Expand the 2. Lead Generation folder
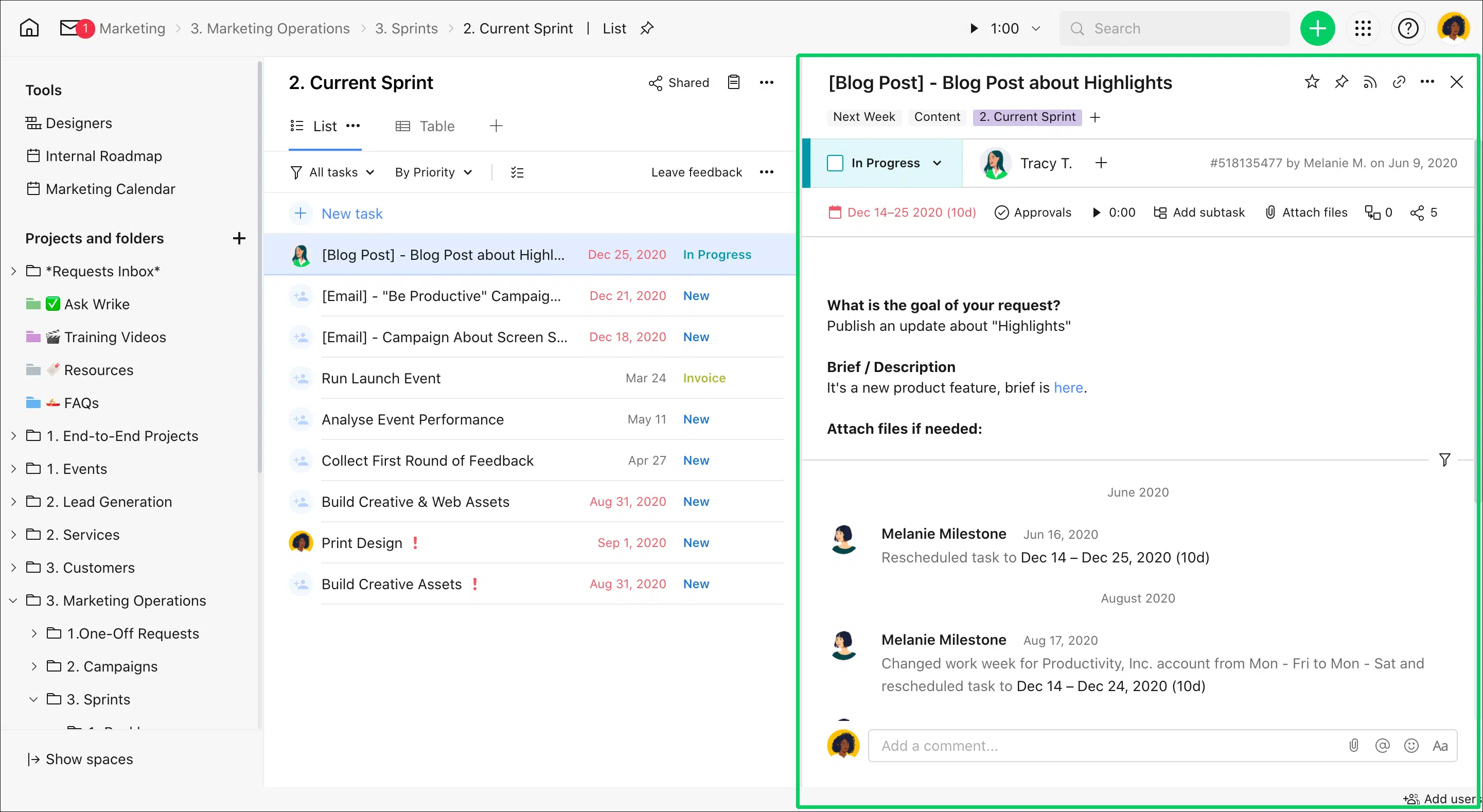Viewport: 1483px width, 812px height. [14, 502]
